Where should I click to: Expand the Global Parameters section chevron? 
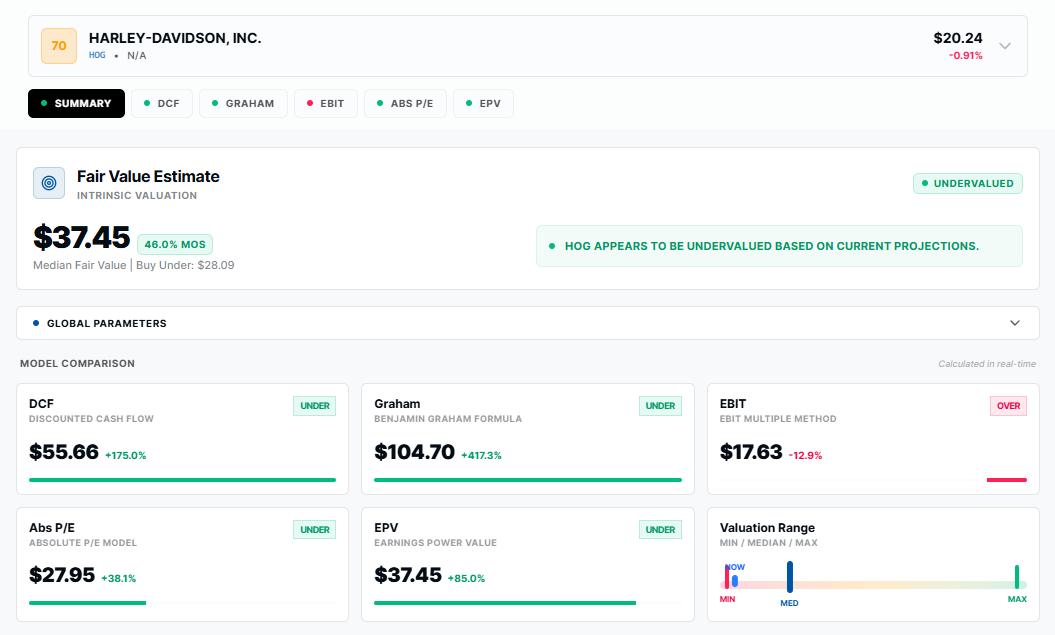[x=1015, y=323]
